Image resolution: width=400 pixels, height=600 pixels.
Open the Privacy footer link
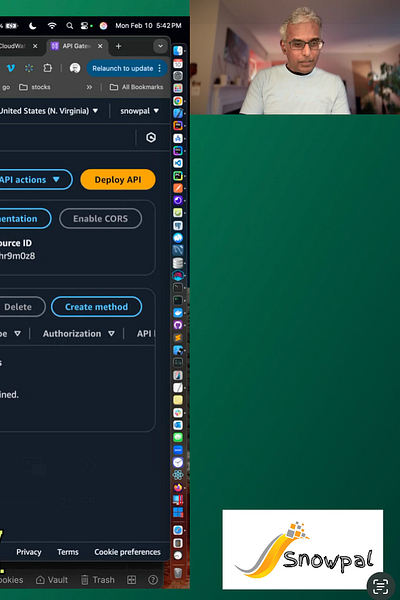click(x=29, y=552)
